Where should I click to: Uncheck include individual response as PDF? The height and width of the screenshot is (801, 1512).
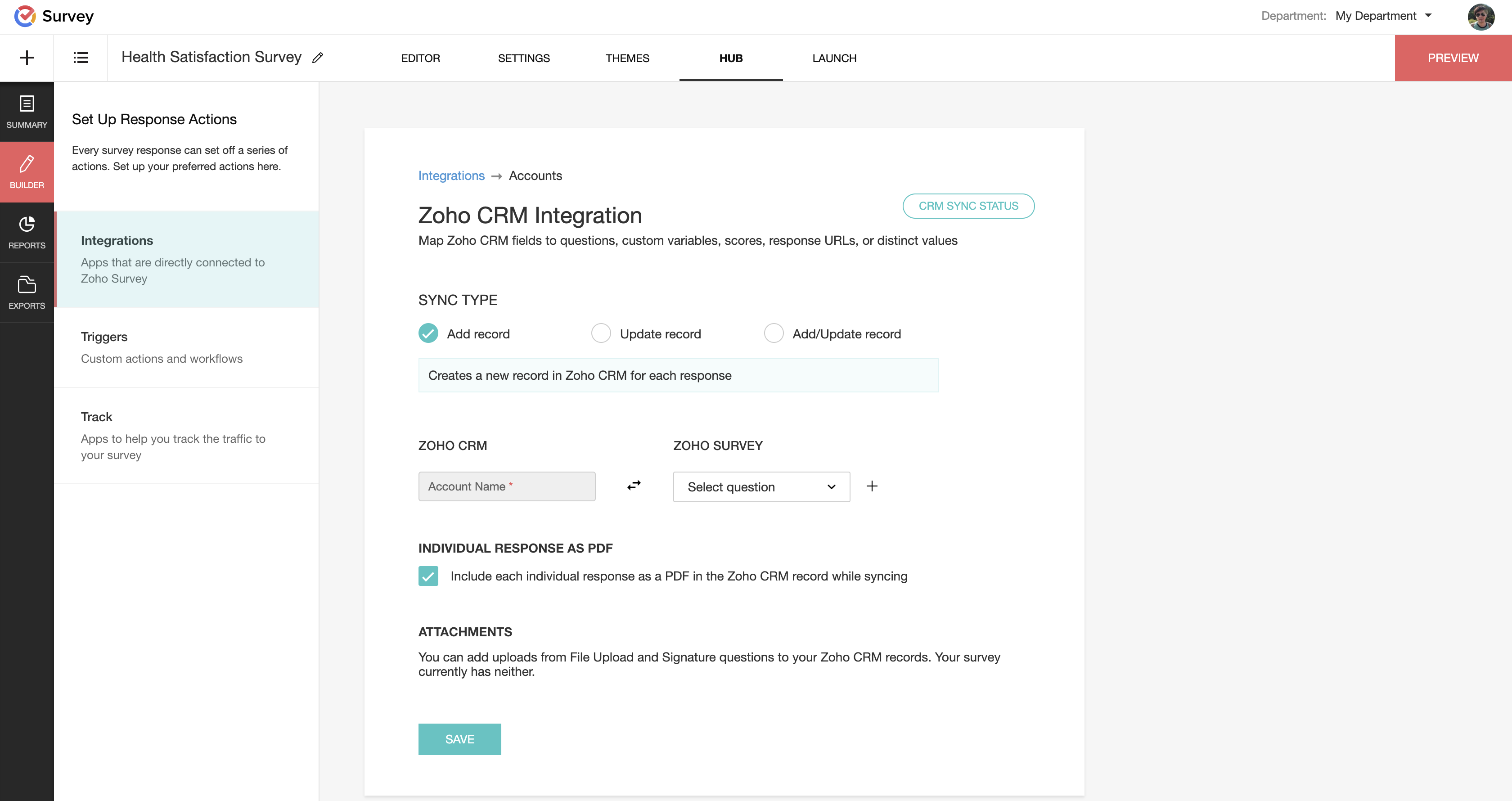point(428,576)
